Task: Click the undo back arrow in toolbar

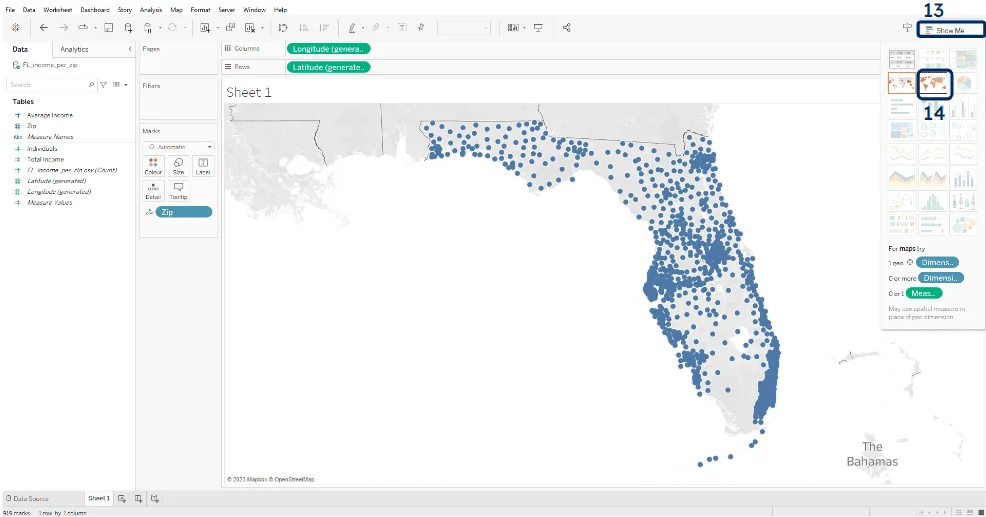Action: pyautogui.click(x=44, y=28)
